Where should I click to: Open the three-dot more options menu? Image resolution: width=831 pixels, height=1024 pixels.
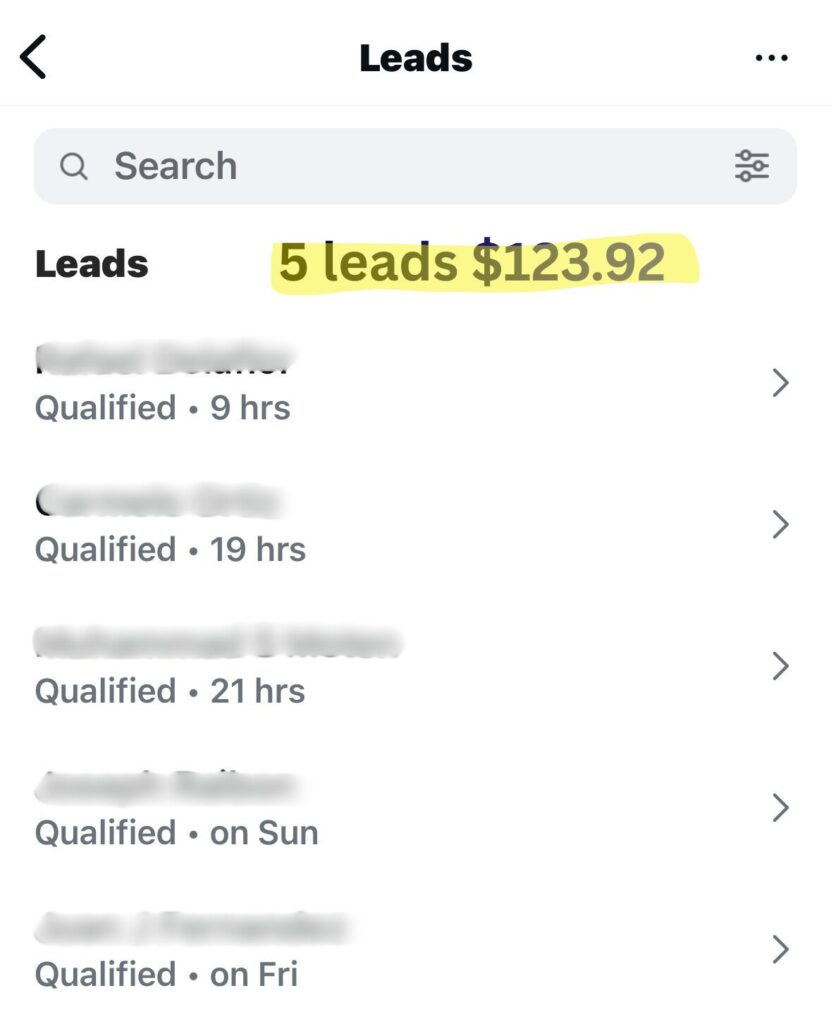click(x=771, y=58)
